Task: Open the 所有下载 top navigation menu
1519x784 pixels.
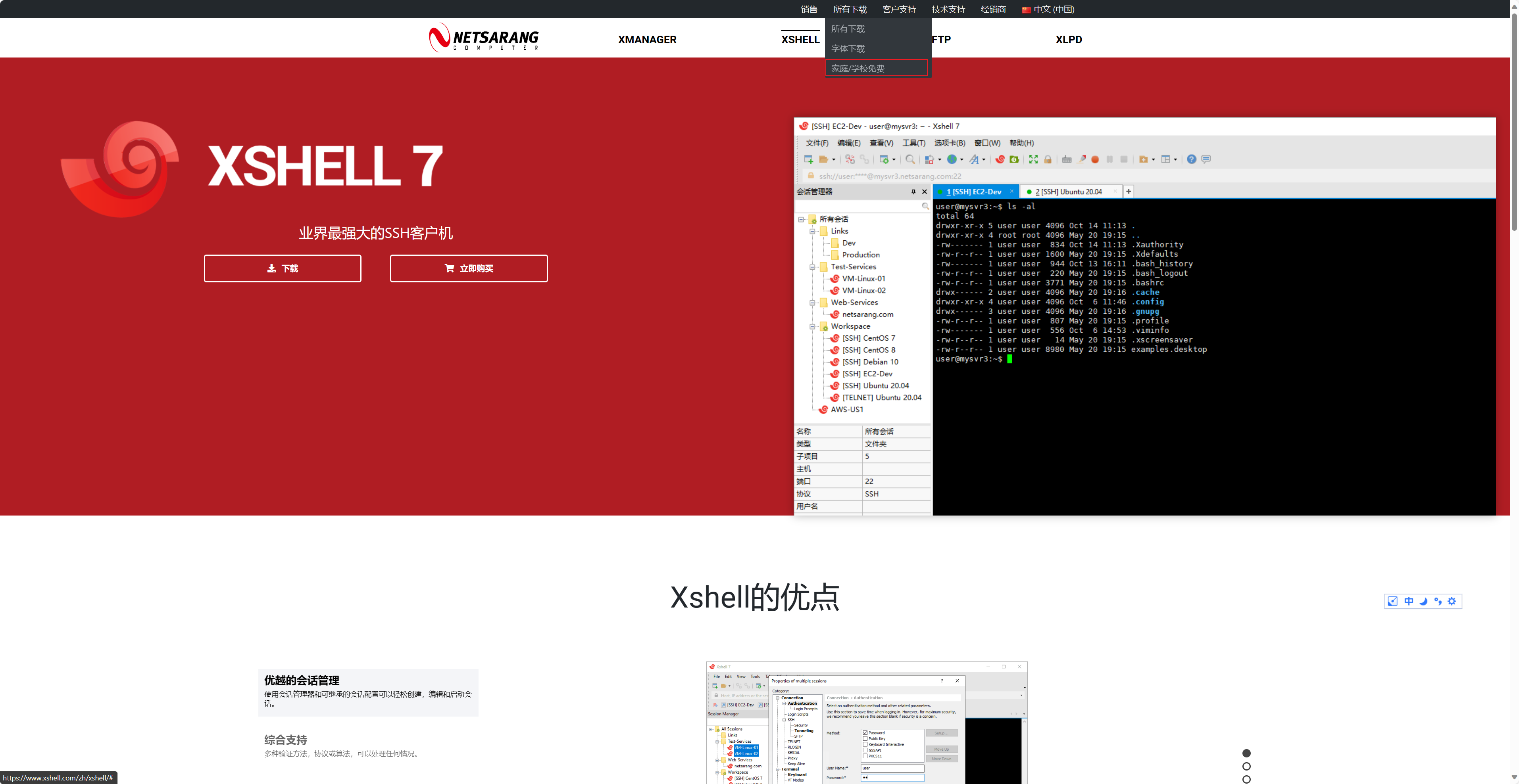Action: click(849, 9)
